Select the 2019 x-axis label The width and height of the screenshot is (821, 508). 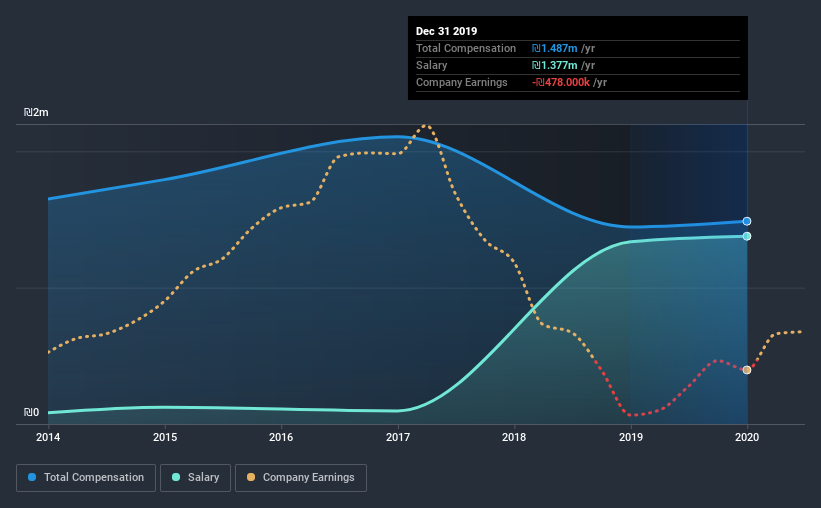pos(631,437)
